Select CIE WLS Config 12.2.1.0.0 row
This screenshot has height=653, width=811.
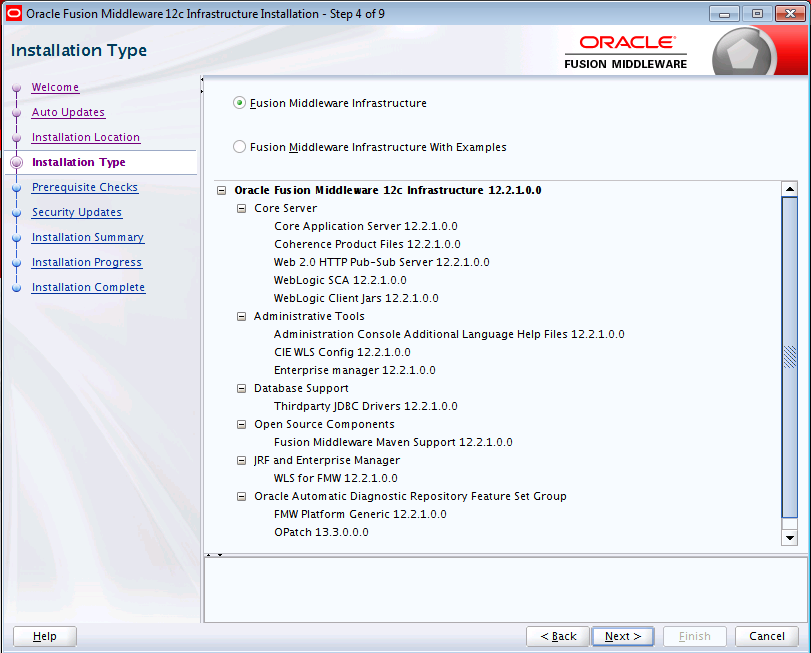coord(342,352)
